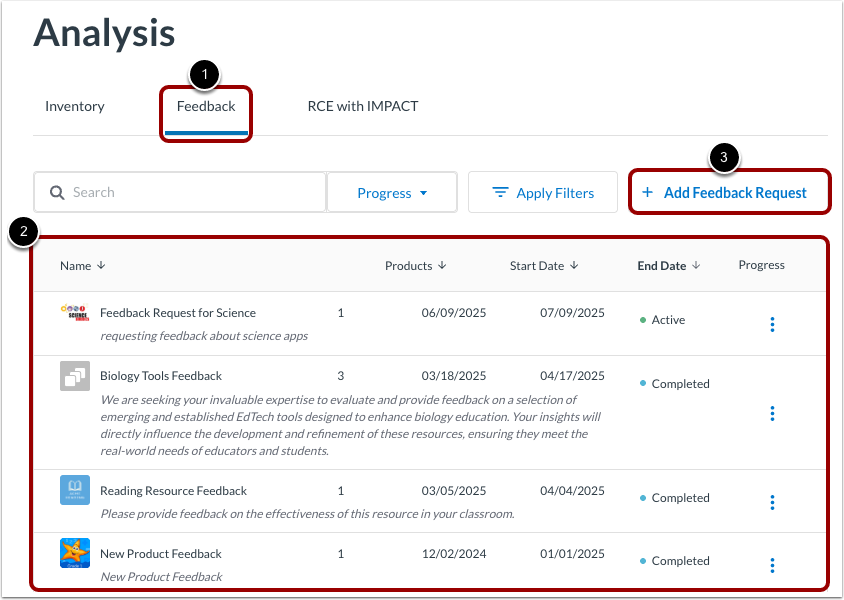844x600 pixels.
Task: Open options menu for New Product Feedback
Action: 772,565
